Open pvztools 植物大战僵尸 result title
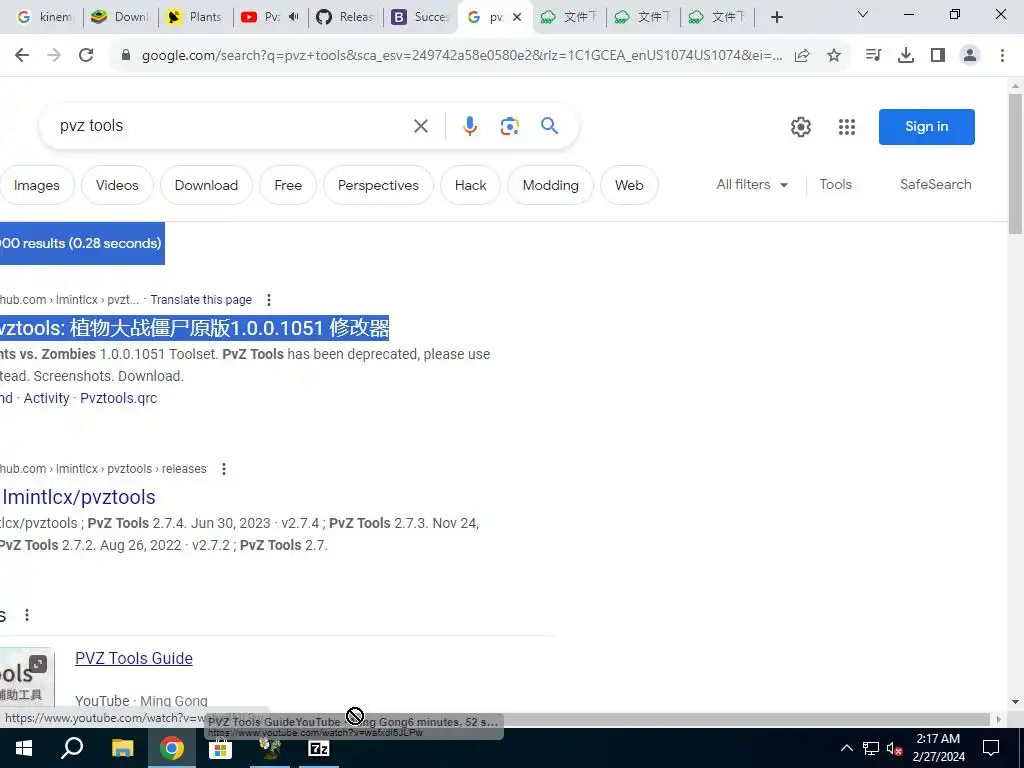 point(195,328)
